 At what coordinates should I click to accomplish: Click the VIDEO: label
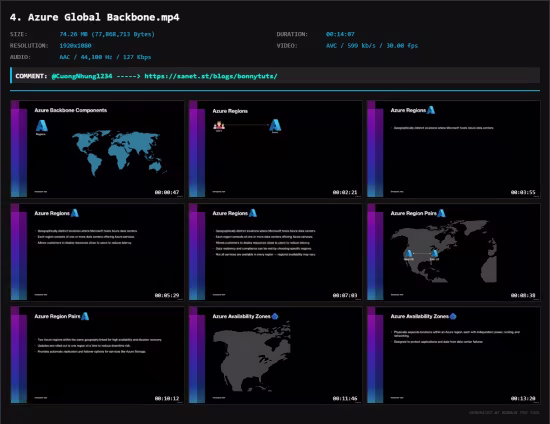(x=287, y=46)
